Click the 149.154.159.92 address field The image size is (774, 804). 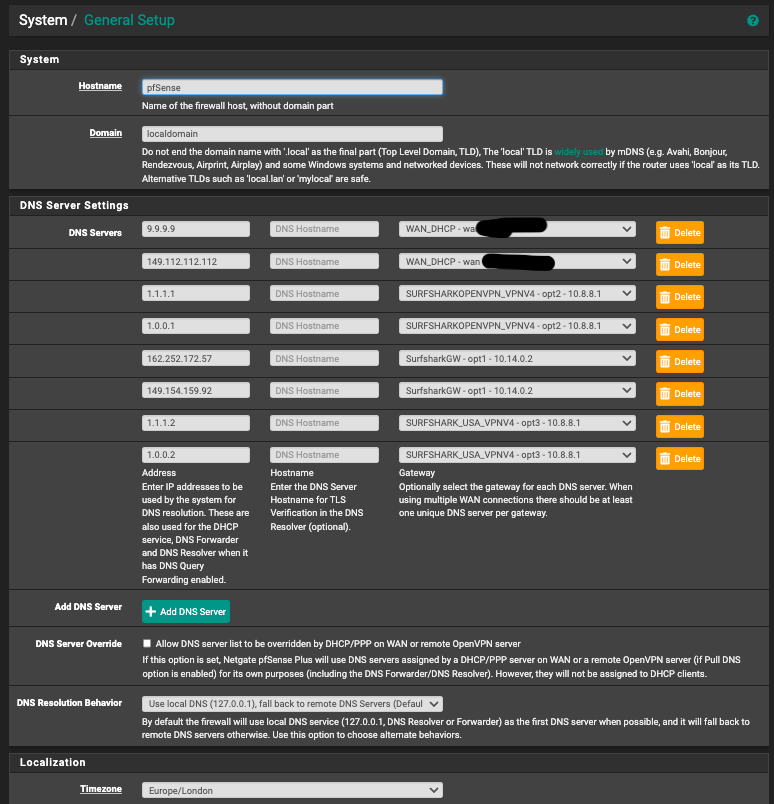196,391
